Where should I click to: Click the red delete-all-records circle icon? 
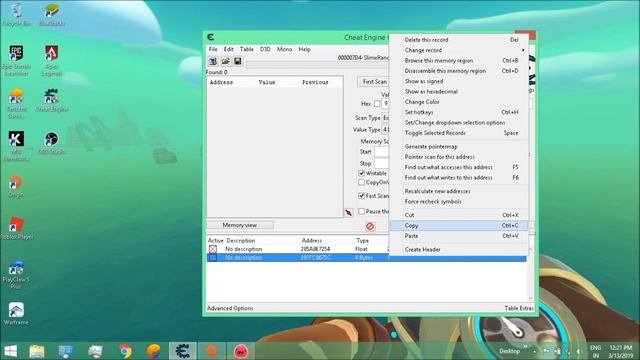[x=370, y=226]
